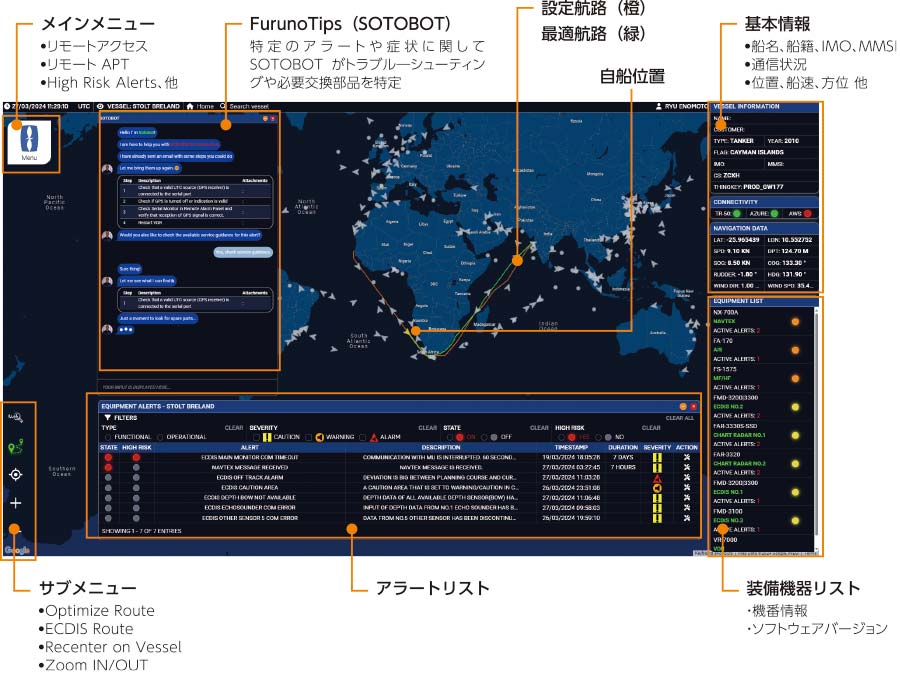Click the magnifier icon beside Search vessel
Image resolution: width=900 pixels, height=680 pixels.
pyautogui.click(x=223, y=106)
